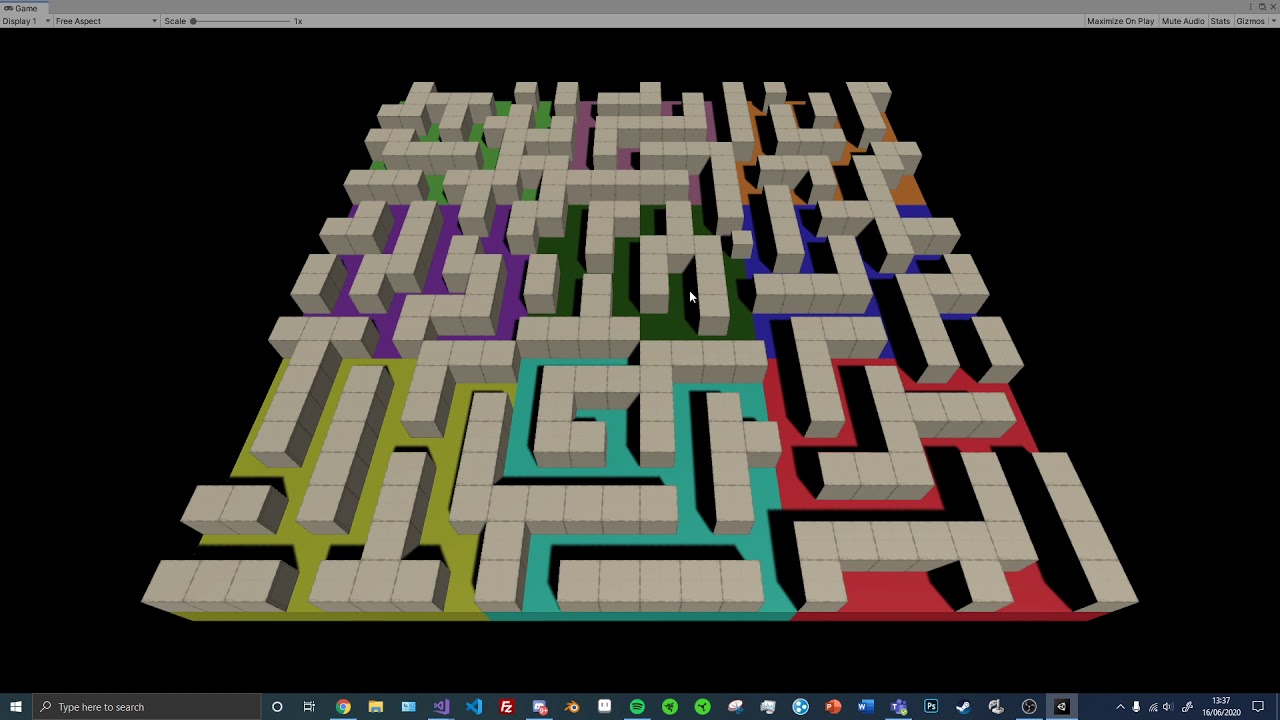Screen dimensions: 1280x720
Task: Open the Action Center notifications icon
Action: tap(1258, 707)
